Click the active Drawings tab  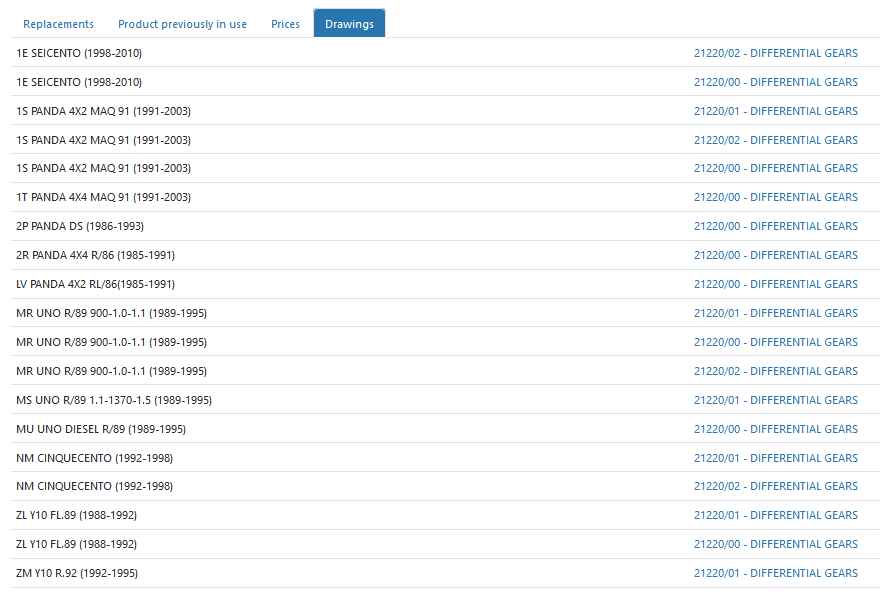pos(349,24)
